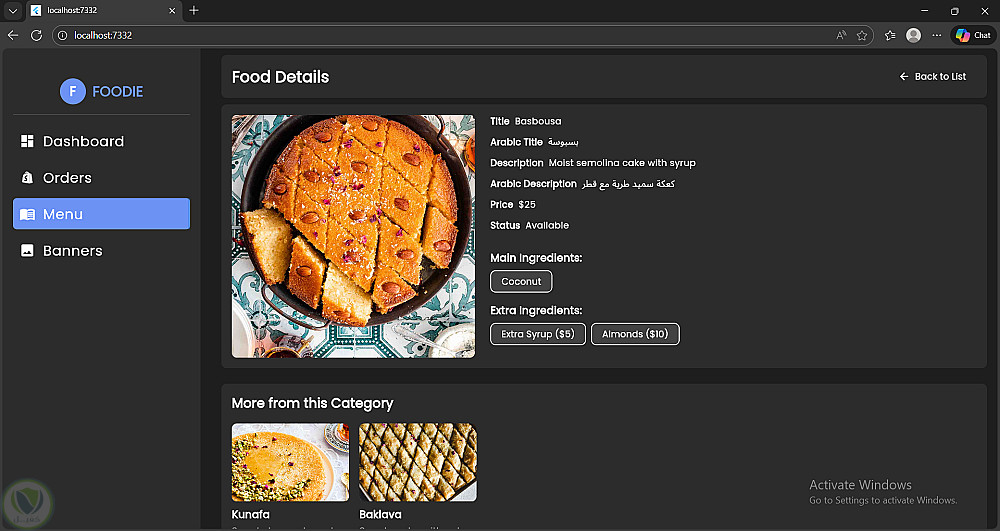
Task: Click the Basbousa main image
Action: [353, 236]
